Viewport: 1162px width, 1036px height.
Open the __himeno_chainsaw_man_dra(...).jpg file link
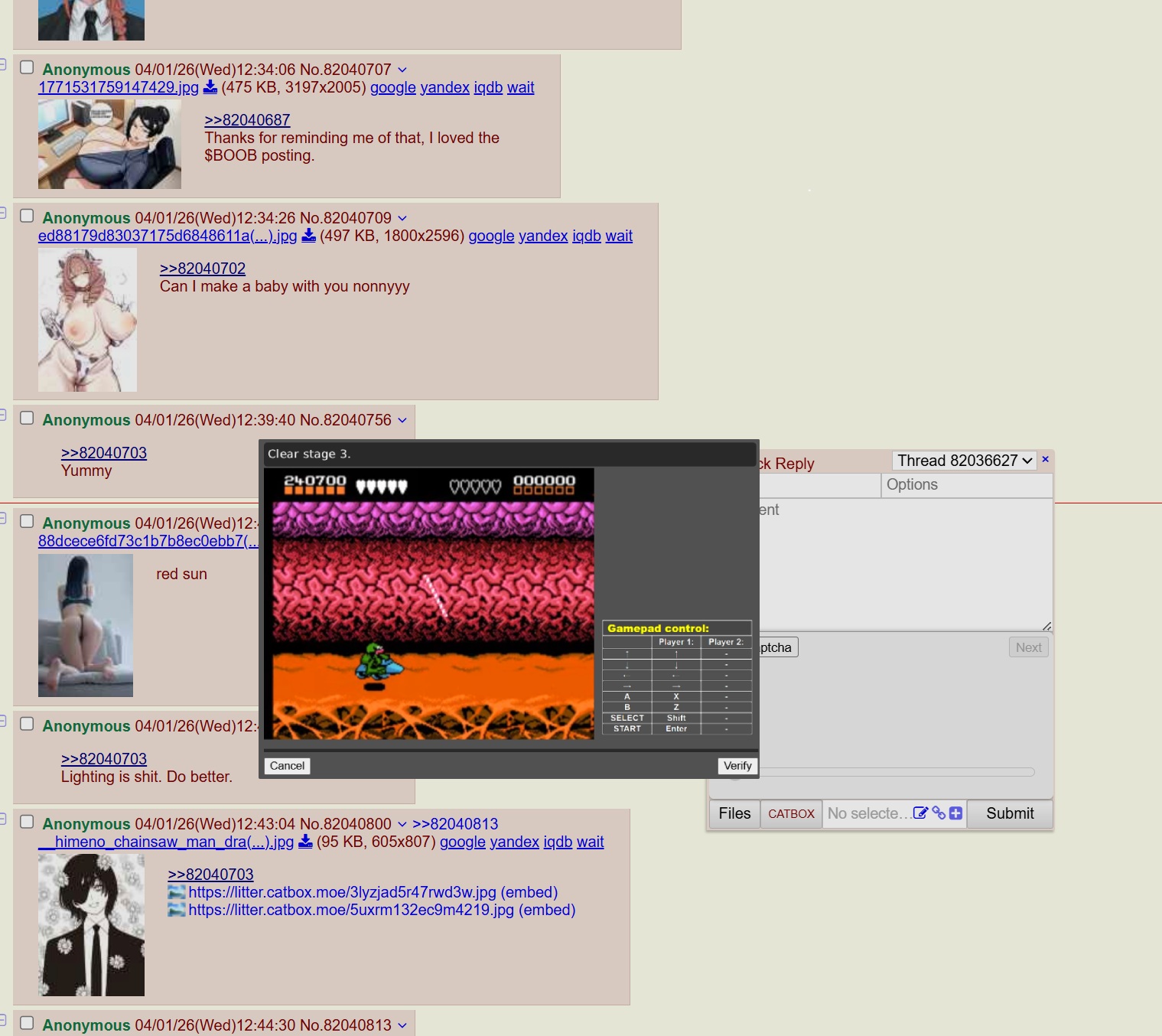pos(166,842)
